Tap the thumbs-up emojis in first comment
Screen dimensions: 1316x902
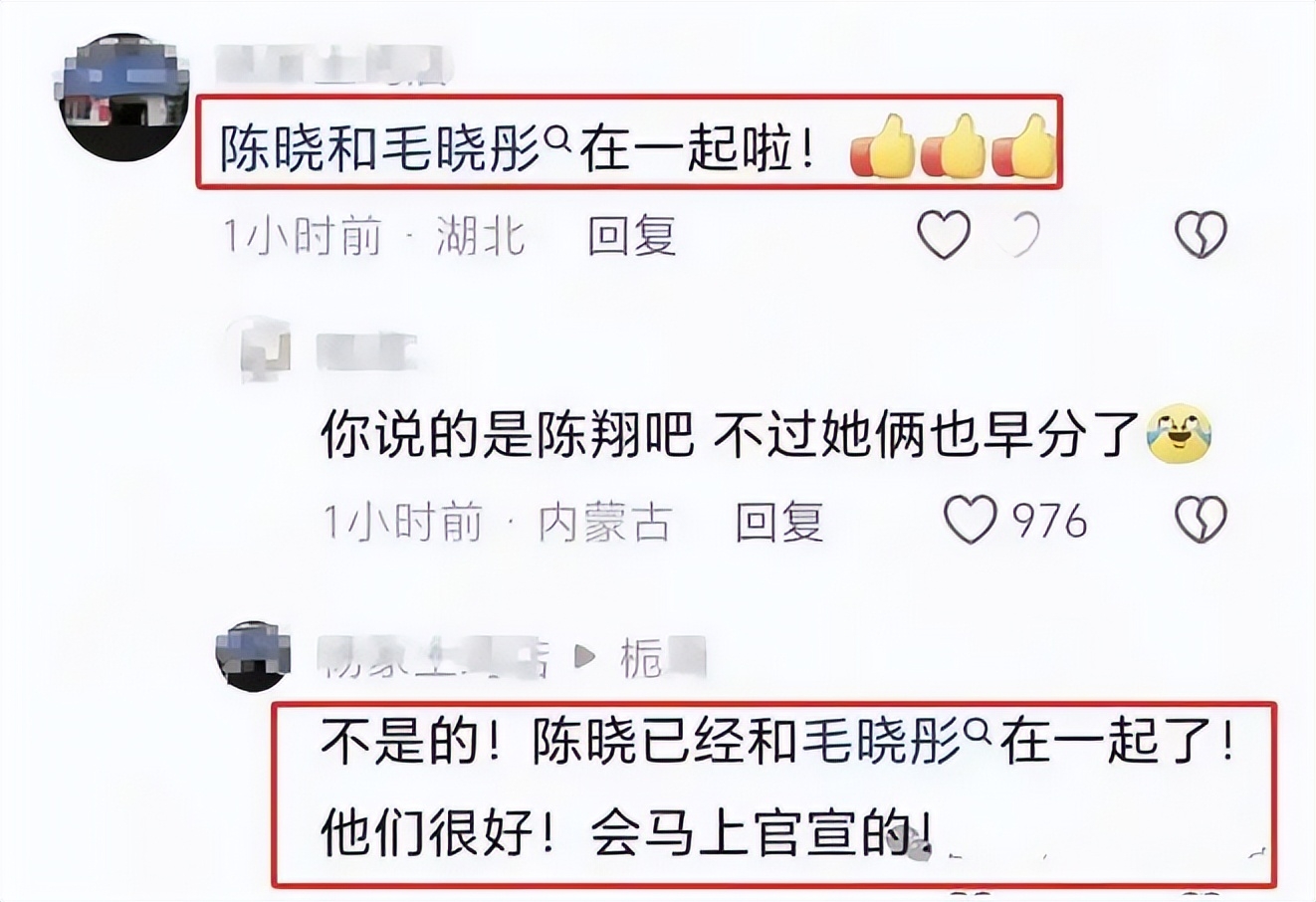953,149
